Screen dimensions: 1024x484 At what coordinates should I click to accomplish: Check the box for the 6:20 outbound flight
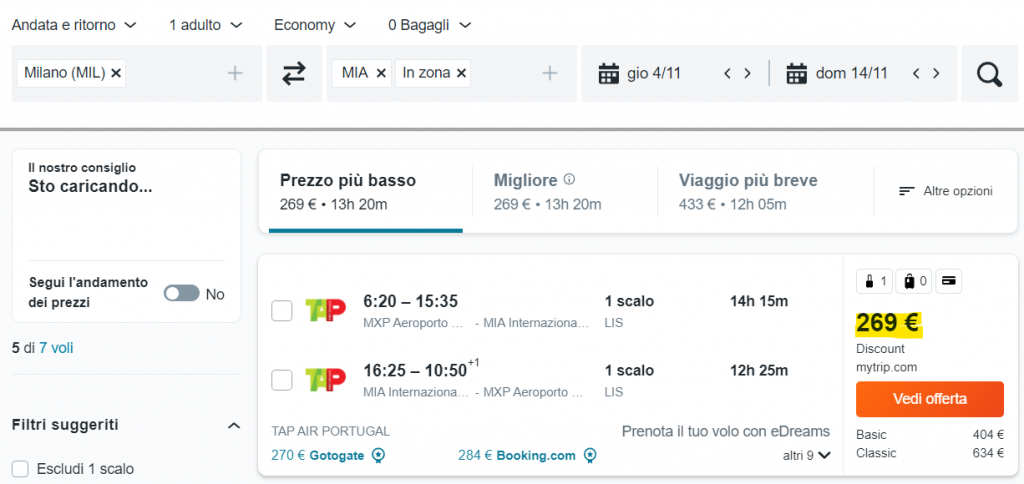tap(282, 311)
